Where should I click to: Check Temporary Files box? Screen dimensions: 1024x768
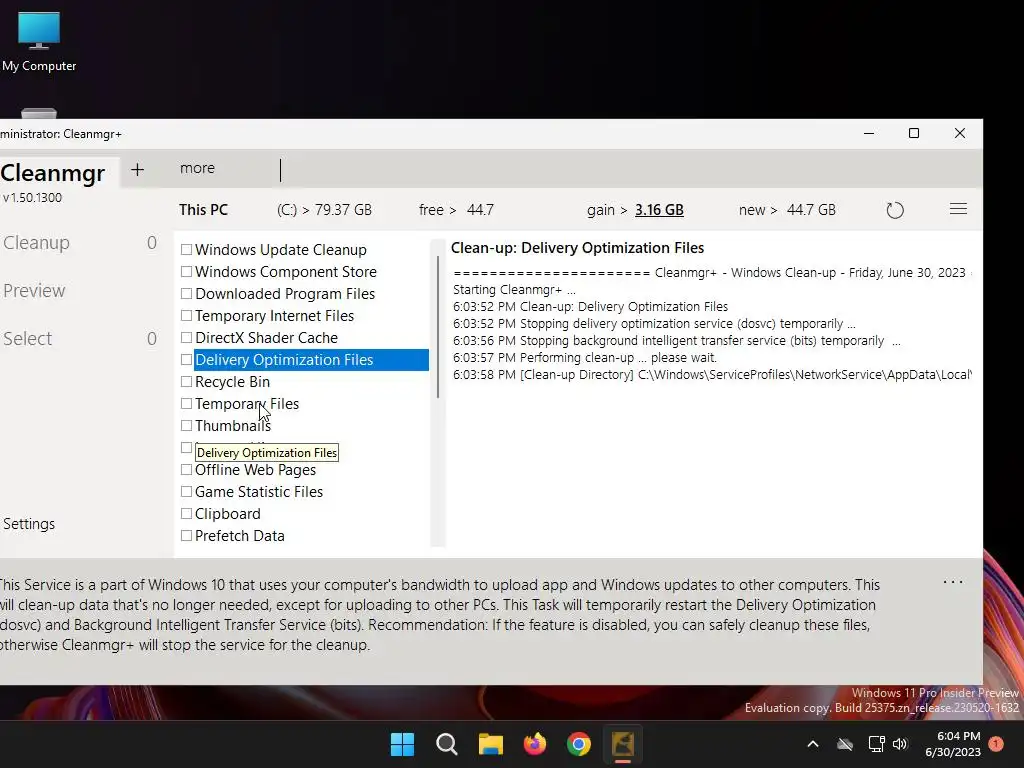(x=186, y=404)
